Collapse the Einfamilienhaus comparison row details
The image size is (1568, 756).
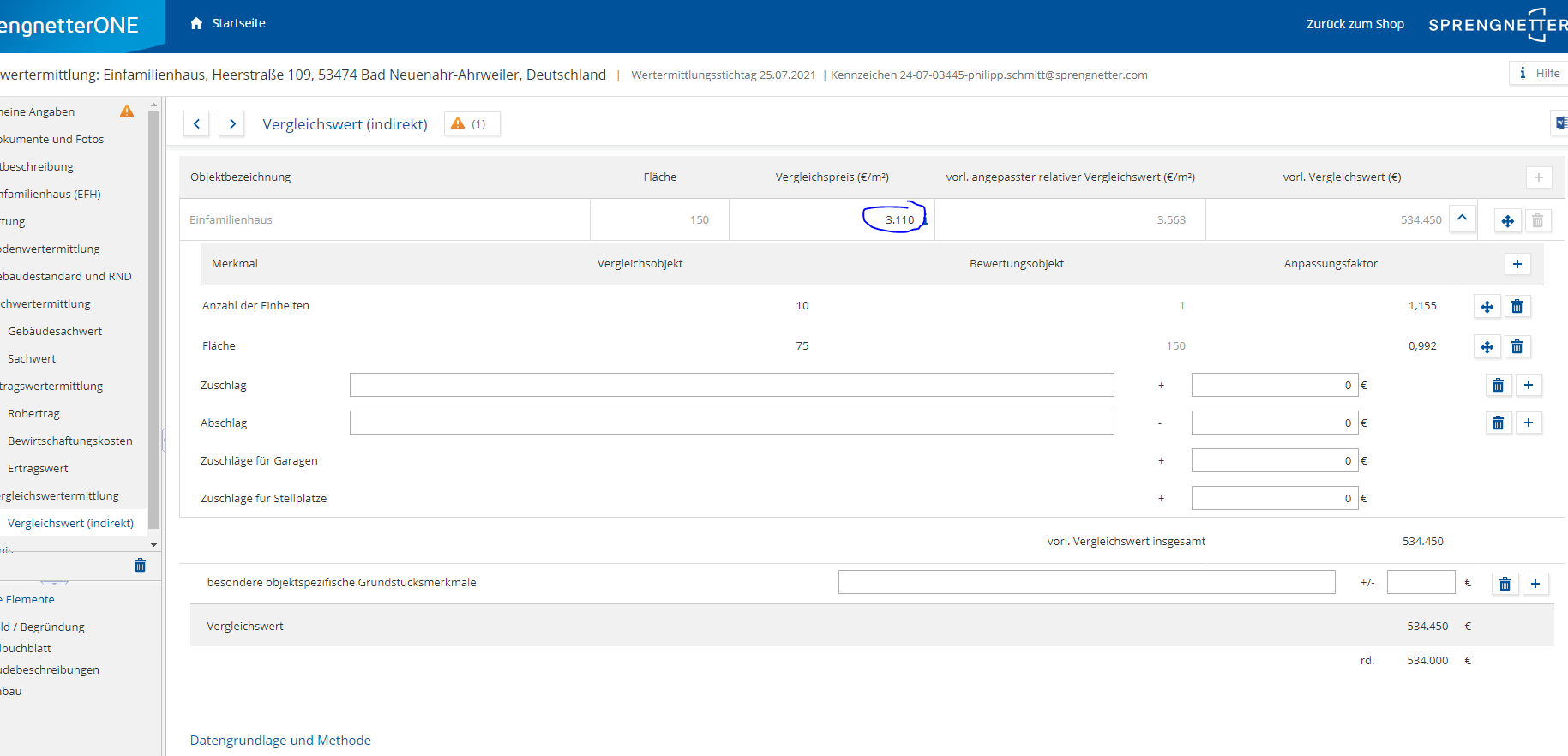coord(1463,219)
